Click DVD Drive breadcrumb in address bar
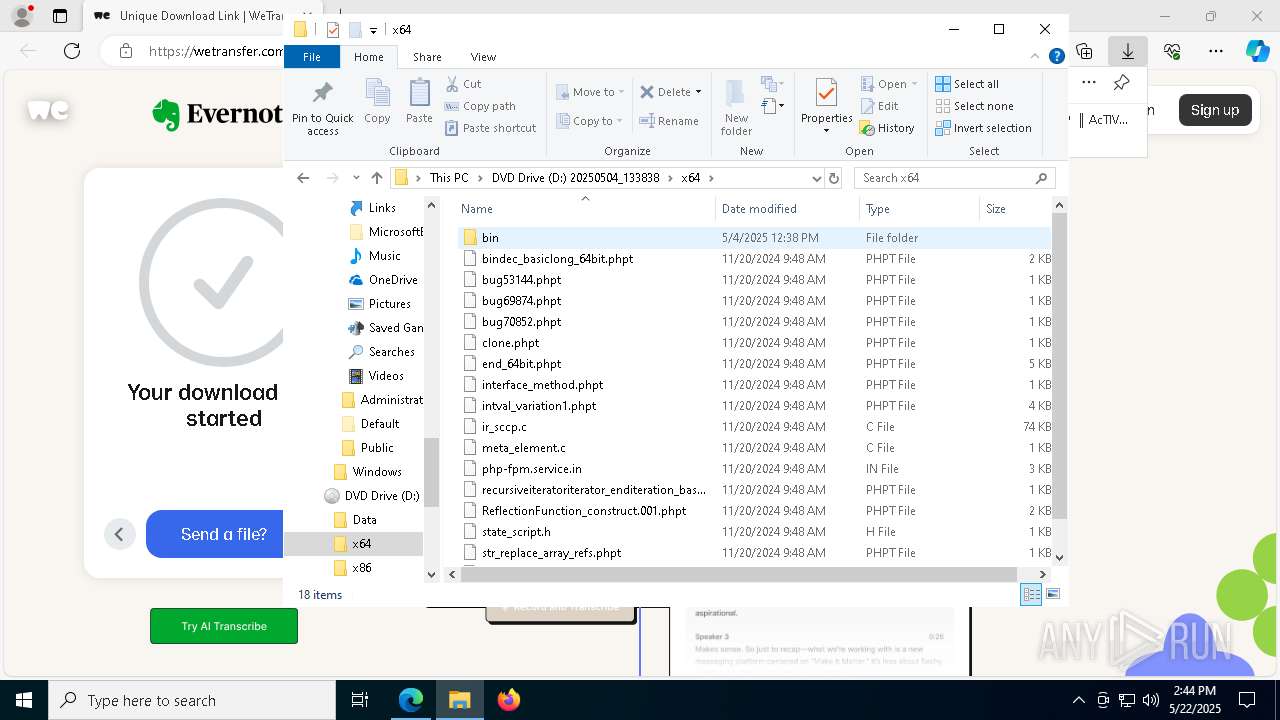 575,178
